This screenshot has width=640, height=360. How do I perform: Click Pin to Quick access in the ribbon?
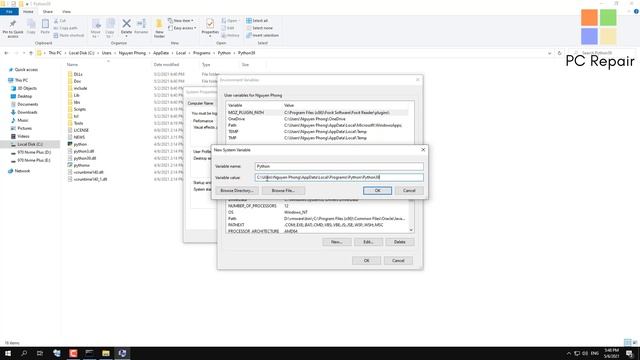coord(13,28)
